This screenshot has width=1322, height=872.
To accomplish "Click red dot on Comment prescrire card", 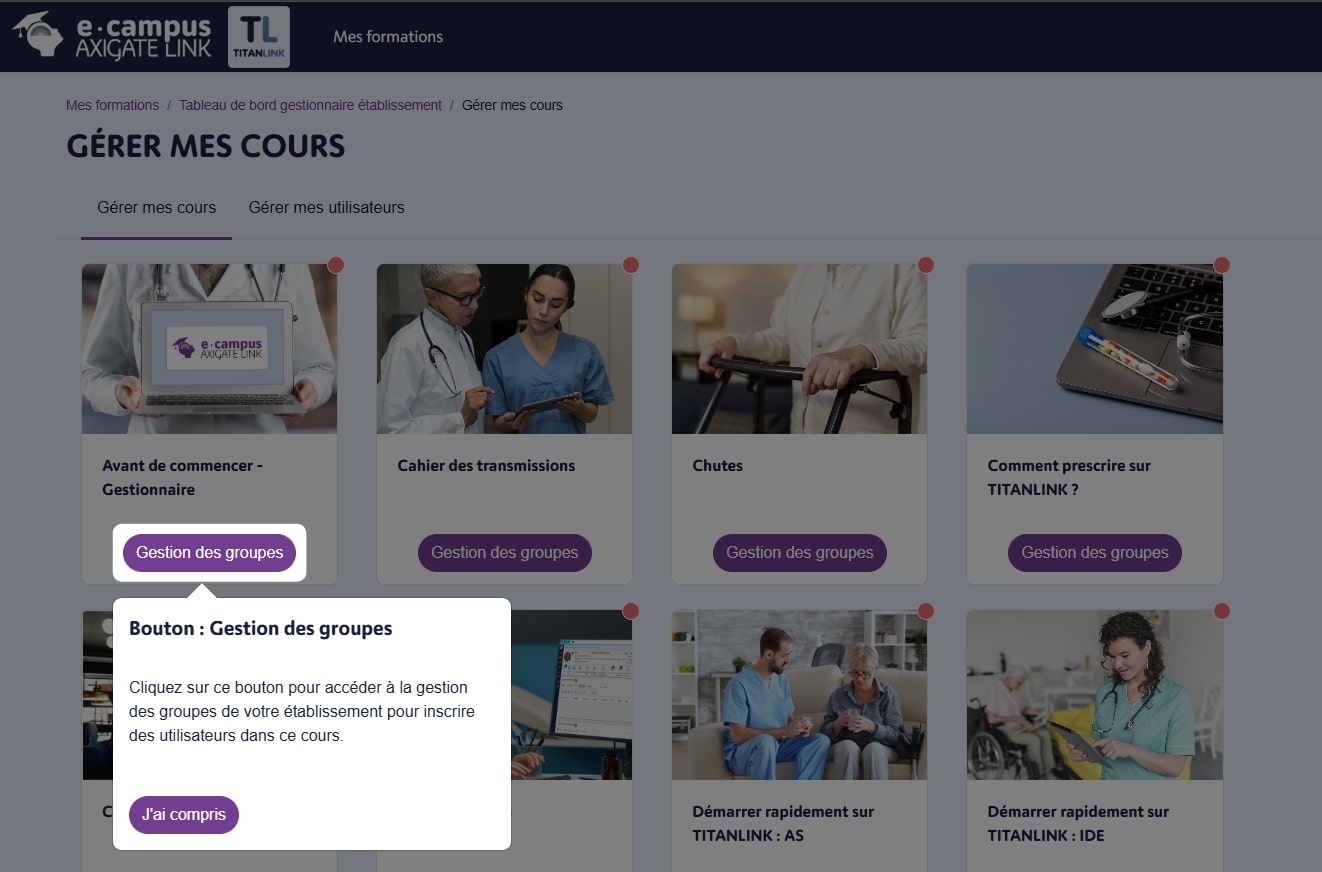I will [x=1221, y=265].
